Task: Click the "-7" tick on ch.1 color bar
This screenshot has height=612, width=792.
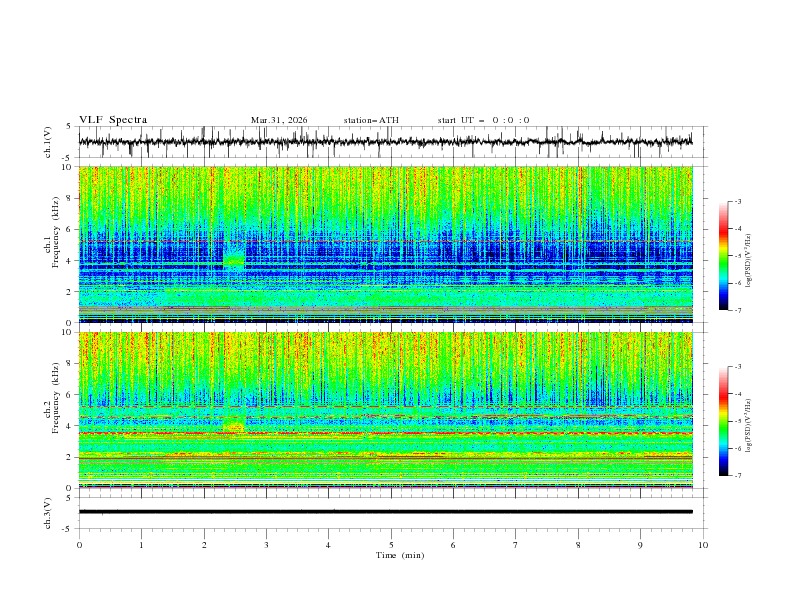Action: [737, 310]
